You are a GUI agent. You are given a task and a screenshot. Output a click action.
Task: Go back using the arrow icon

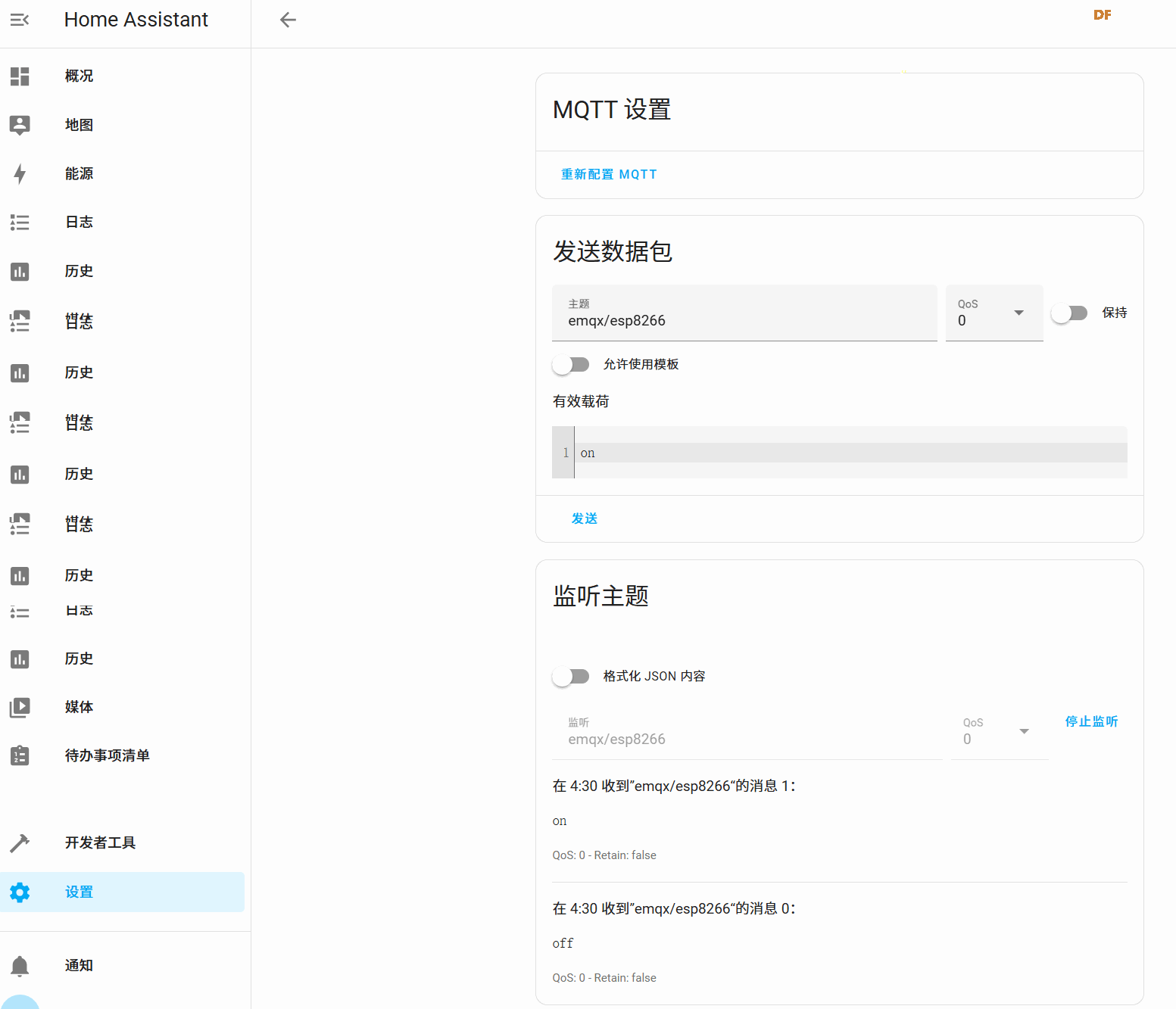[x=288, y=20]
